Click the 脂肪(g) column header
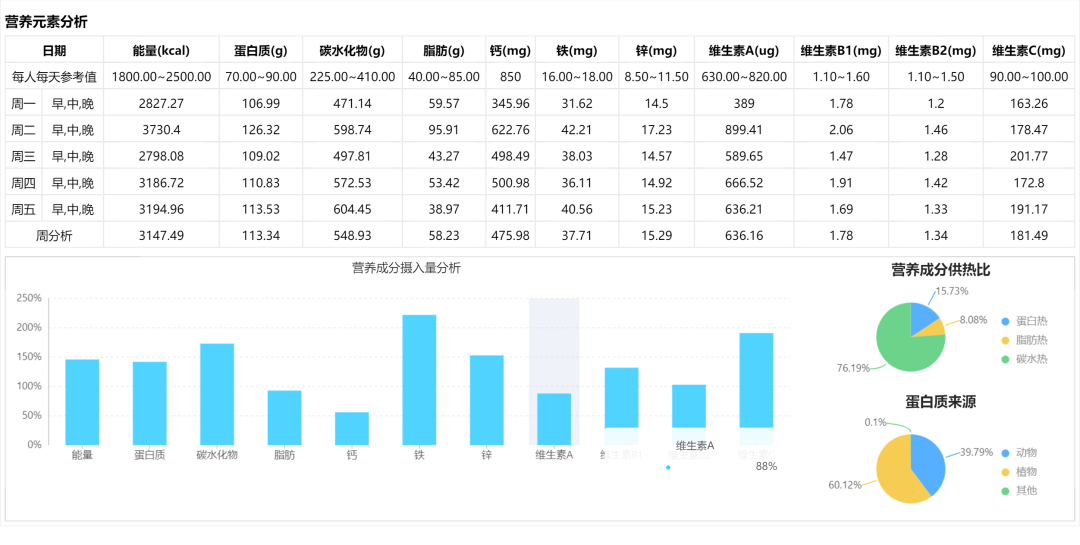1080x545 pixels. pos(444,50)
